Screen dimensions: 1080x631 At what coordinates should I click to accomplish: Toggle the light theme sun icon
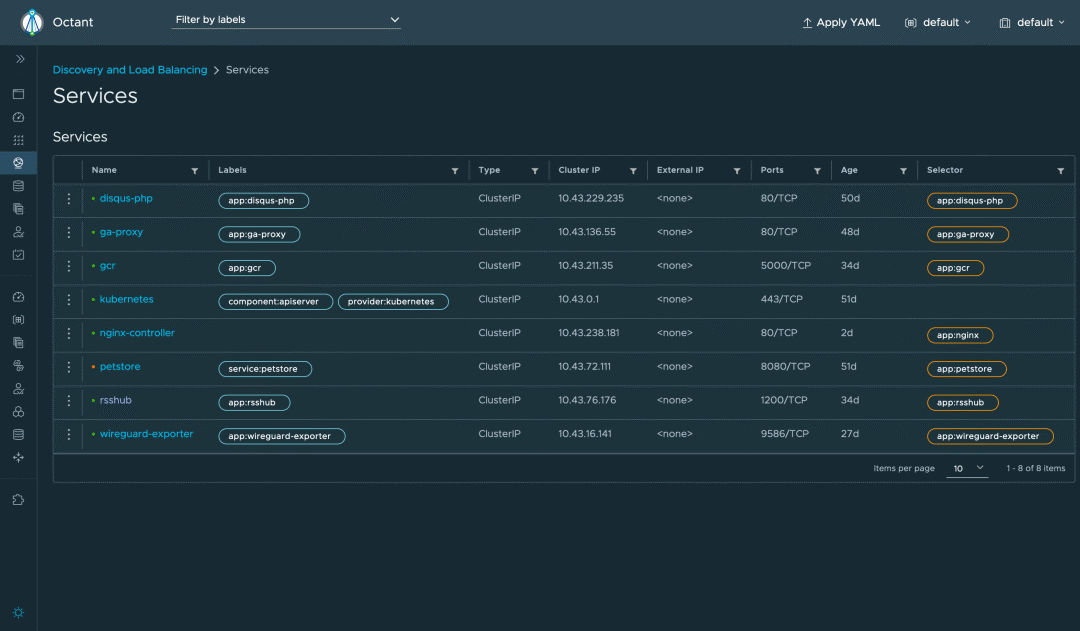pos(19,612)
